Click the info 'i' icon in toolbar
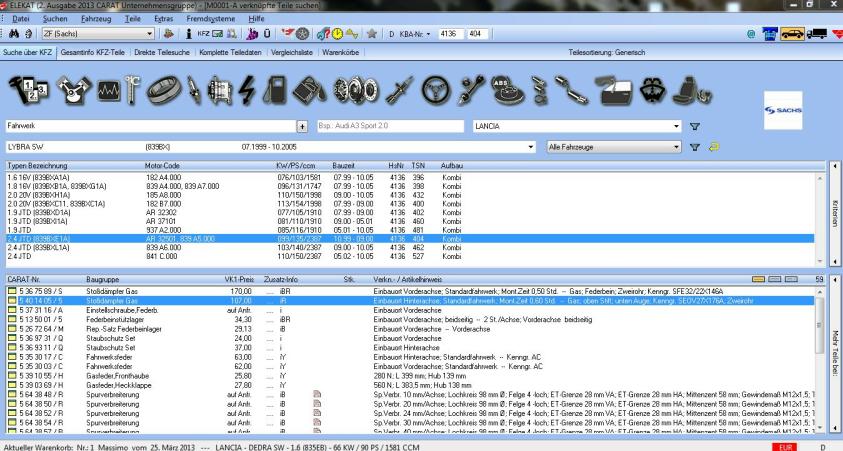Viewport: 843px width, 451px height. (x=188, y=34)
